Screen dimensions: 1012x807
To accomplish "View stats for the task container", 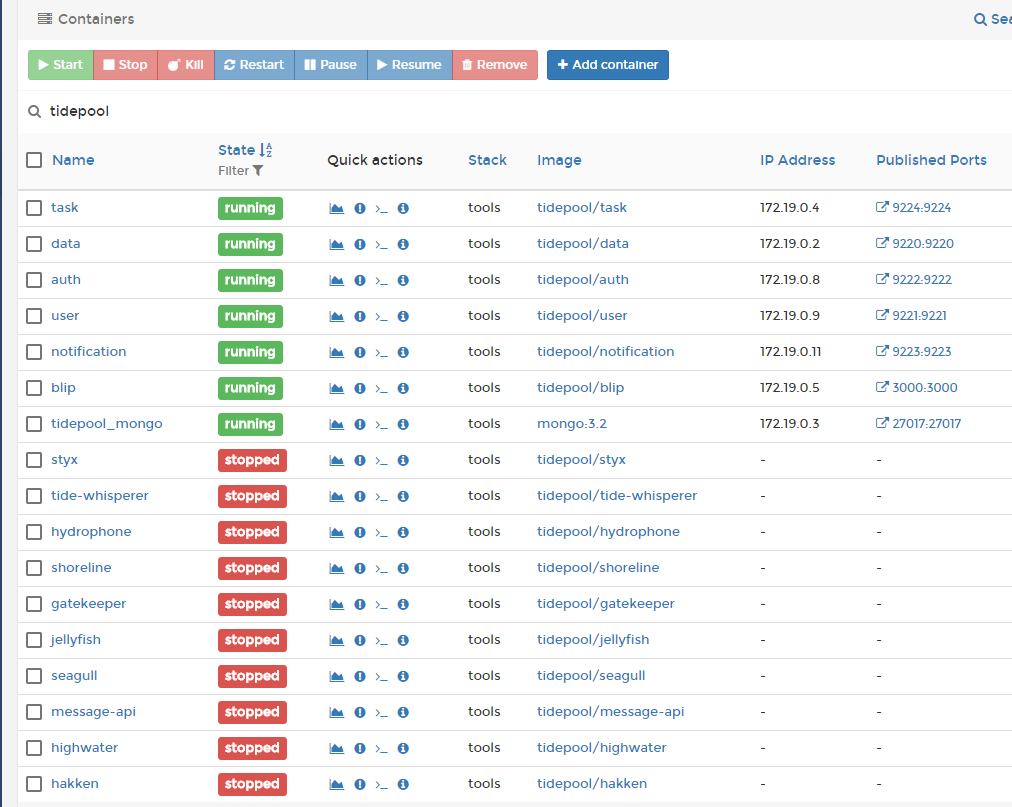I will 337,208.
